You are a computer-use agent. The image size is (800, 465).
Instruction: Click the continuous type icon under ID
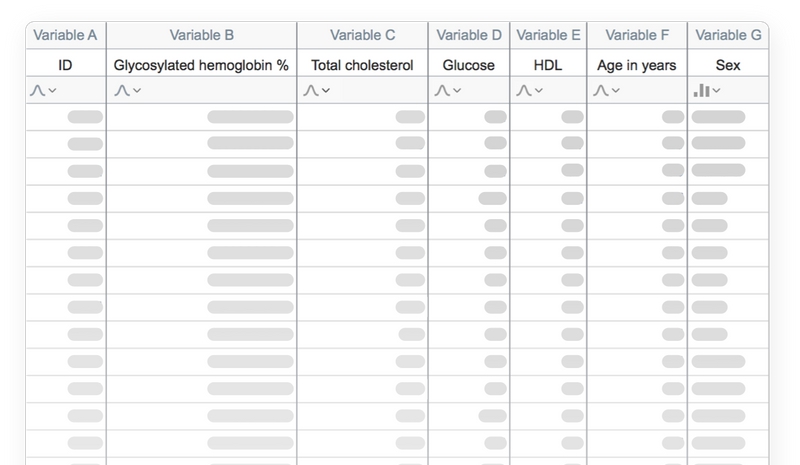37,90
